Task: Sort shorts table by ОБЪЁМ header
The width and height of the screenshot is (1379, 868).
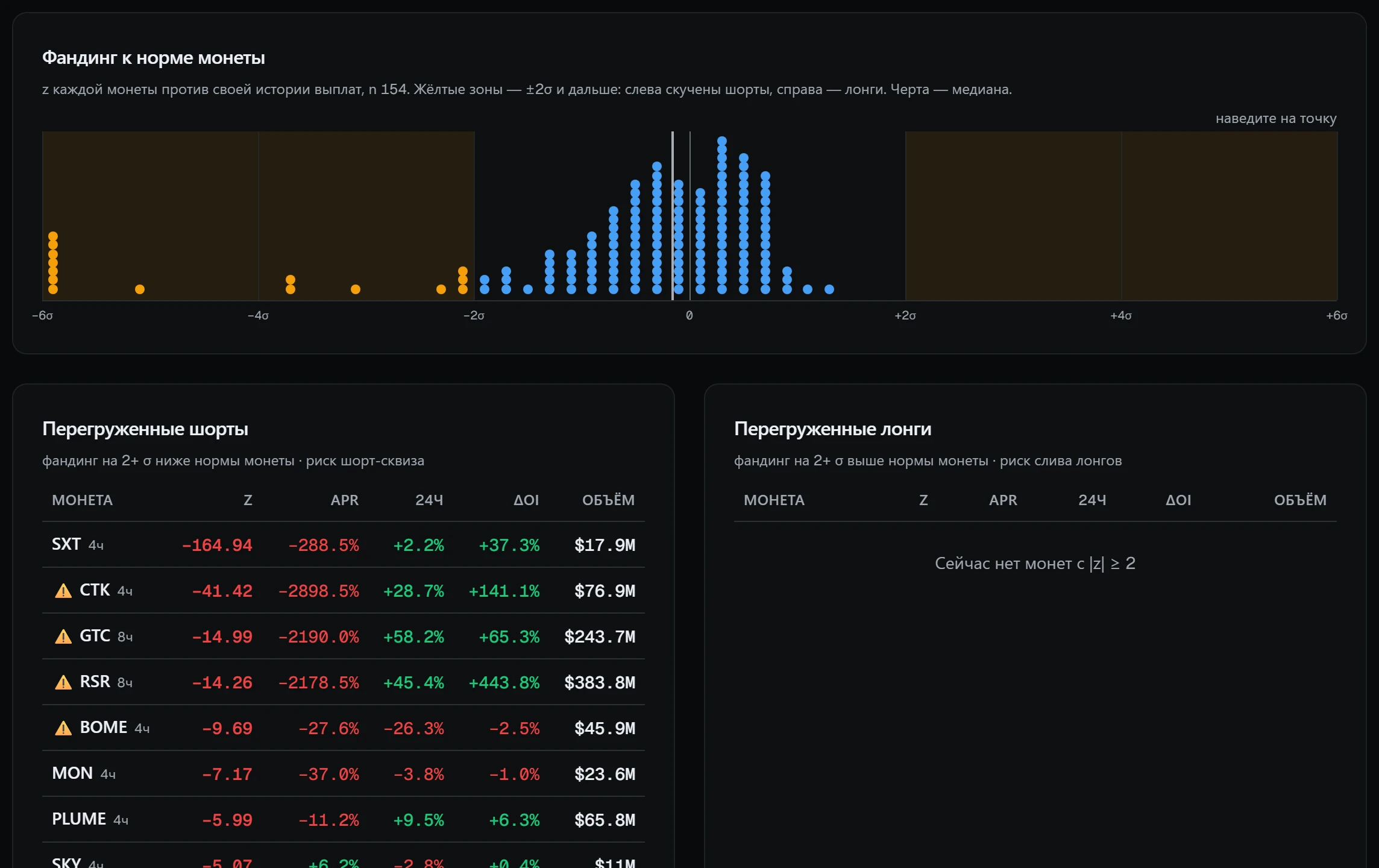Action: (x=608, y=500)
